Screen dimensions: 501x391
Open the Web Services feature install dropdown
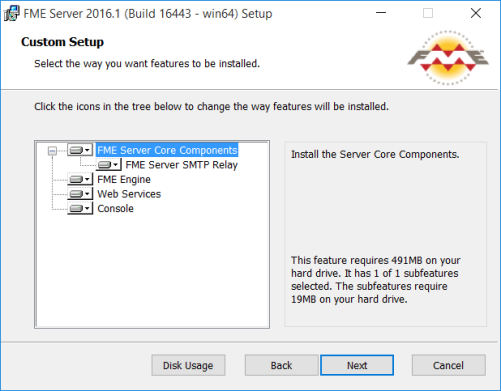tap(80, 194)
